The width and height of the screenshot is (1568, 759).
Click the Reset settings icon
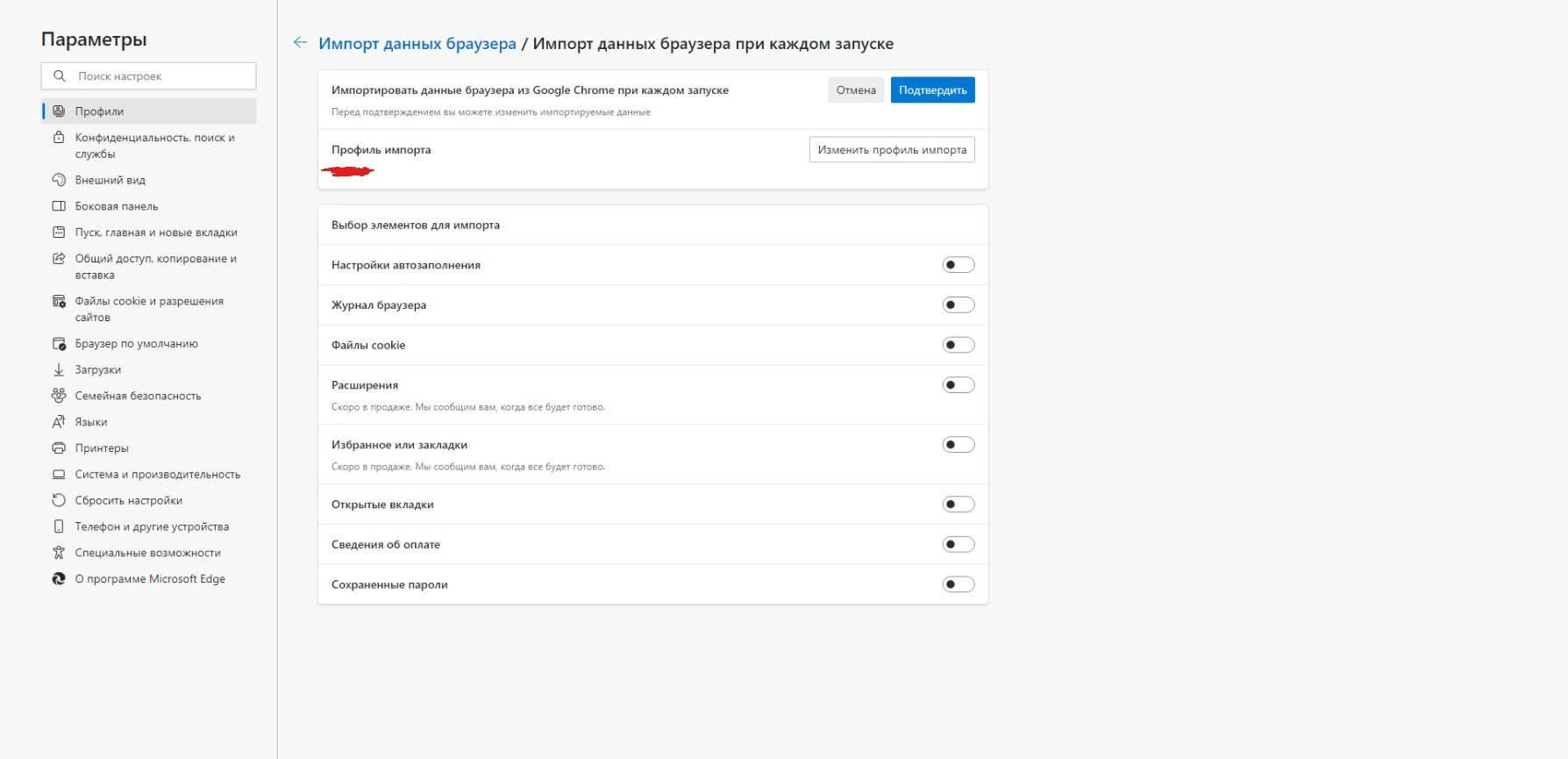59,500
